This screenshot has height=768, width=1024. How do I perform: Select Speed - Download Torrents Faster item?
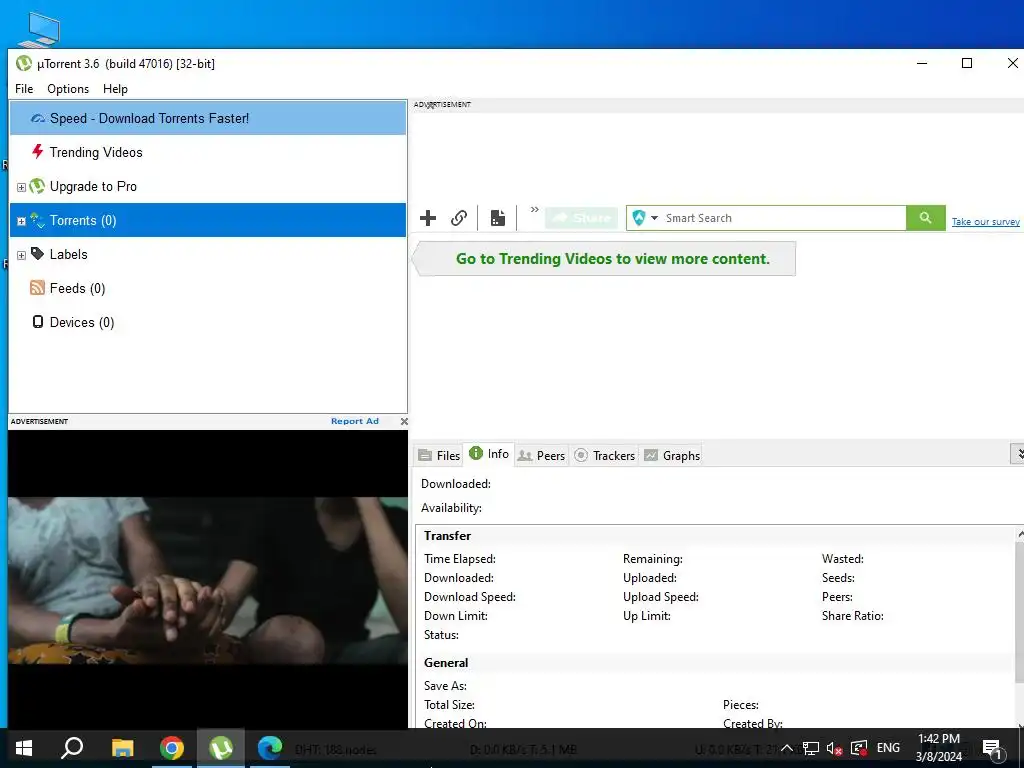[208, 118]
